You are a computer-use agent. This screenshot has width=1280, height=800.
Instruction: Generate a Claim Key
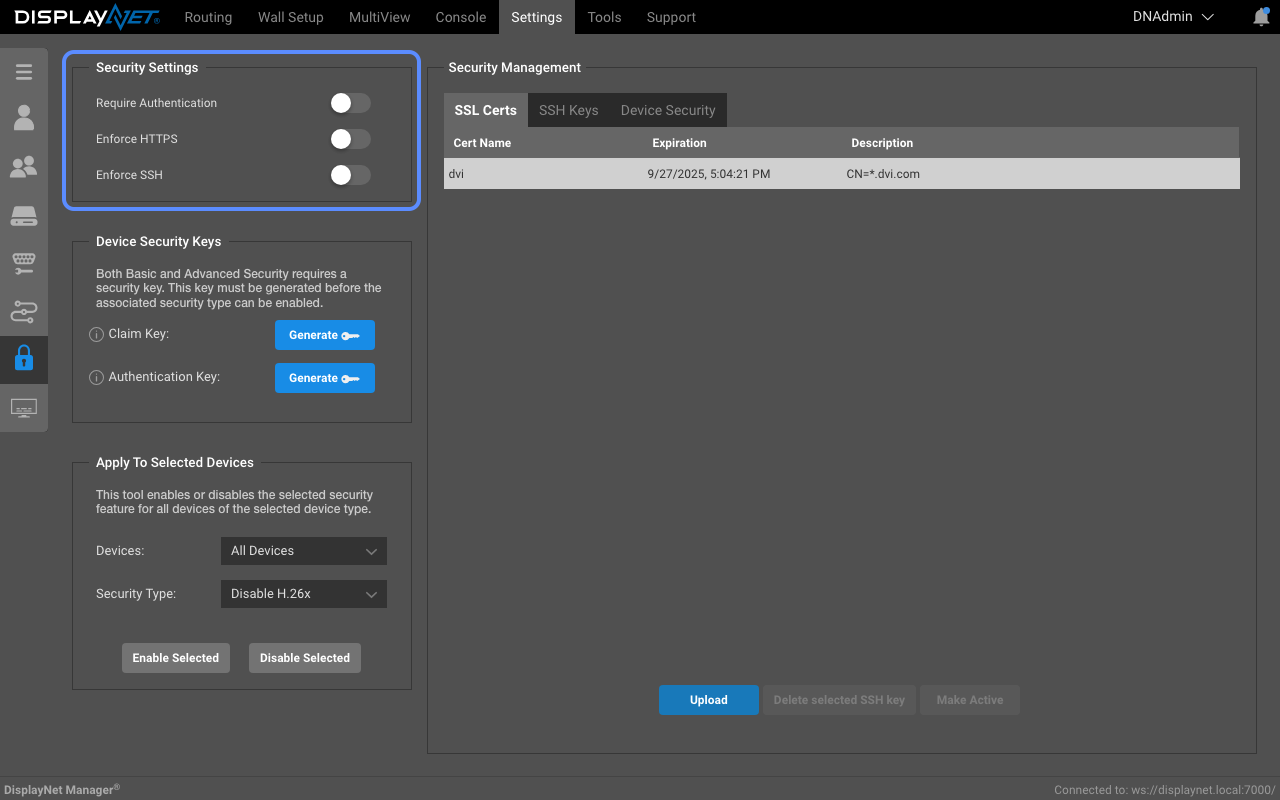click(325, 335)
